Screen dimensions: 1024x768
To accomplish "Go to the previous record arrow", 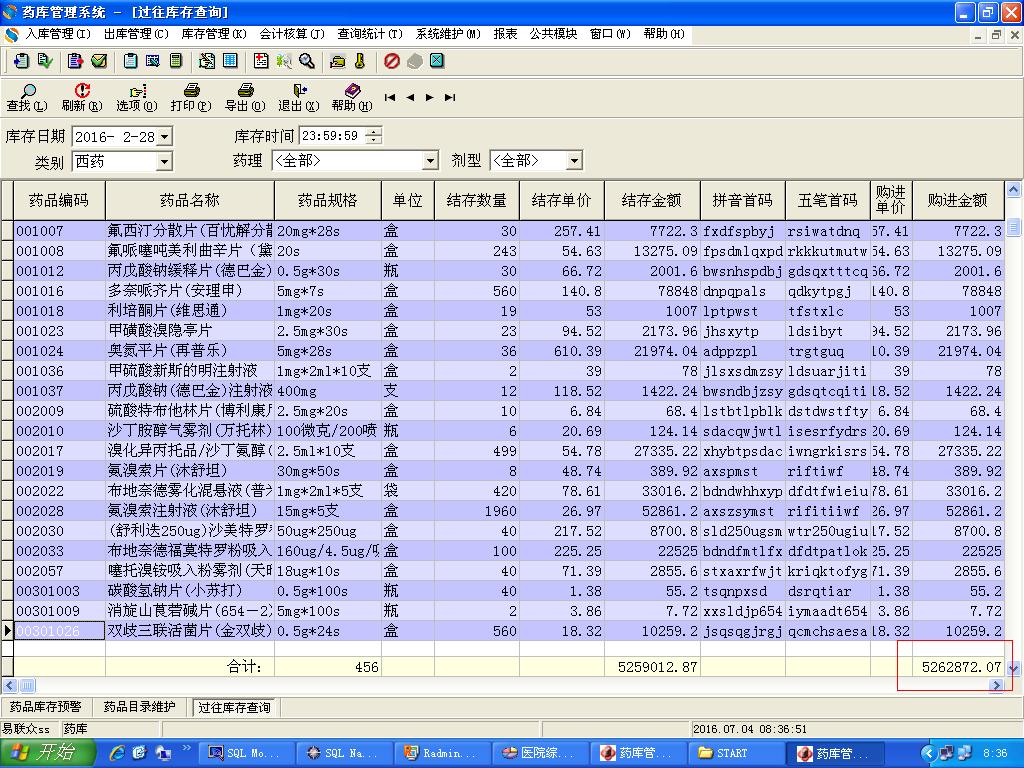I will [x=410, y=97].
